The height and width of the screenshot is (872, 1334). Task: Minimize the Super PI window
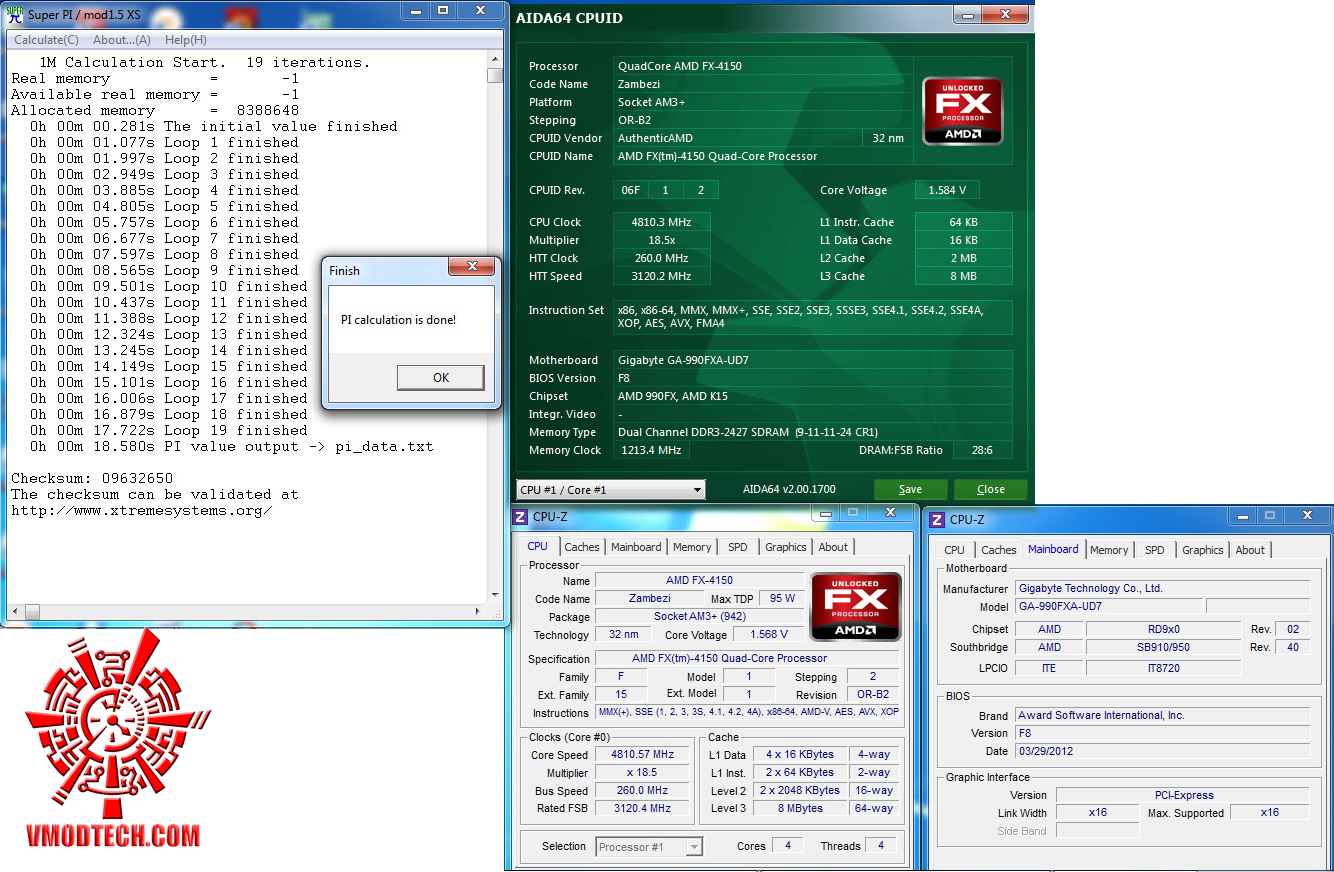click(x=417, y=10)
